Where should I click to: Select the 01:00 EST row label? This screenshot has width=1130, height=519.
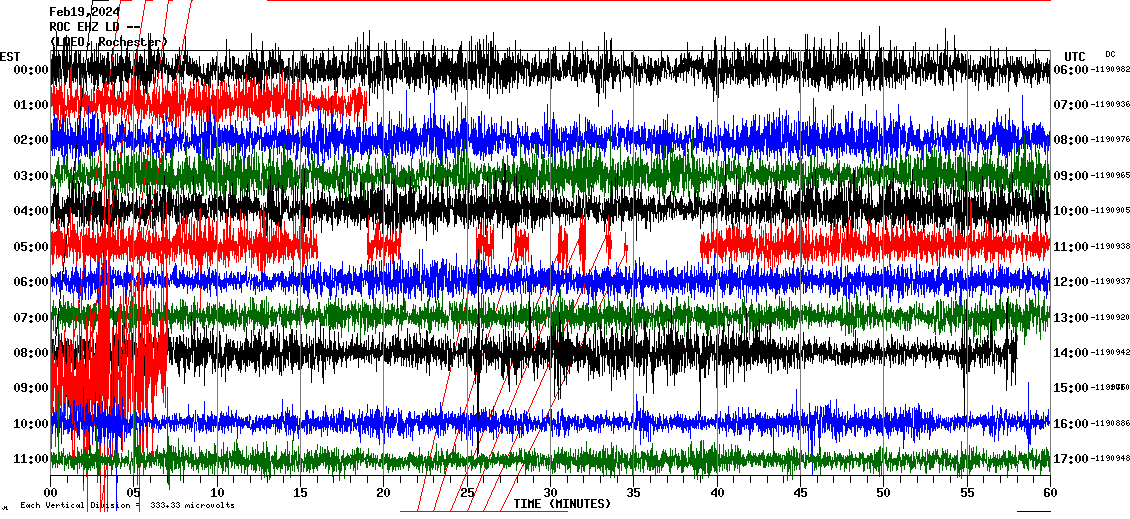(x=30, y=105)
